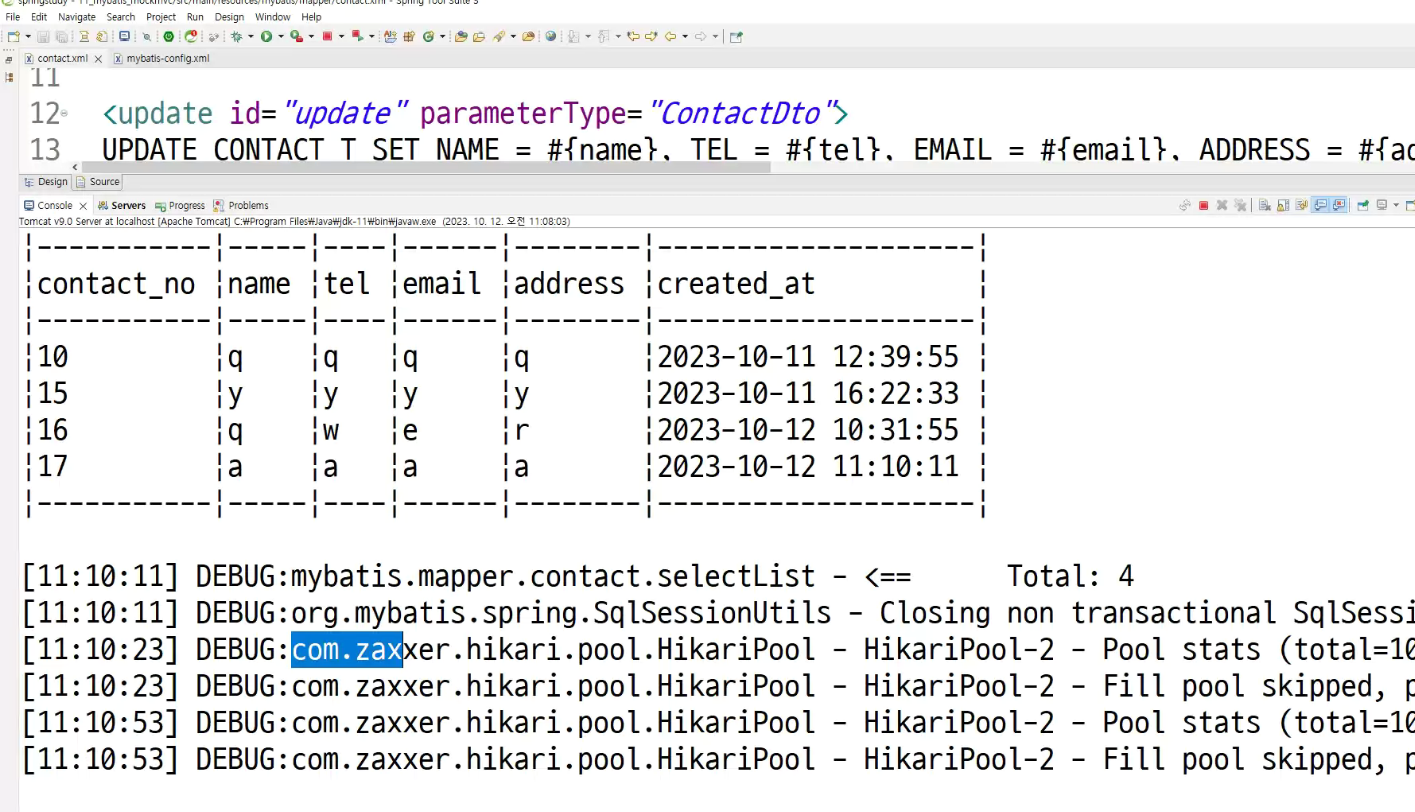This screenshot has width=1415, height=812.
Task: Switch to the Design editor tab
Action: pyautogui.click(x=46, y=182)
